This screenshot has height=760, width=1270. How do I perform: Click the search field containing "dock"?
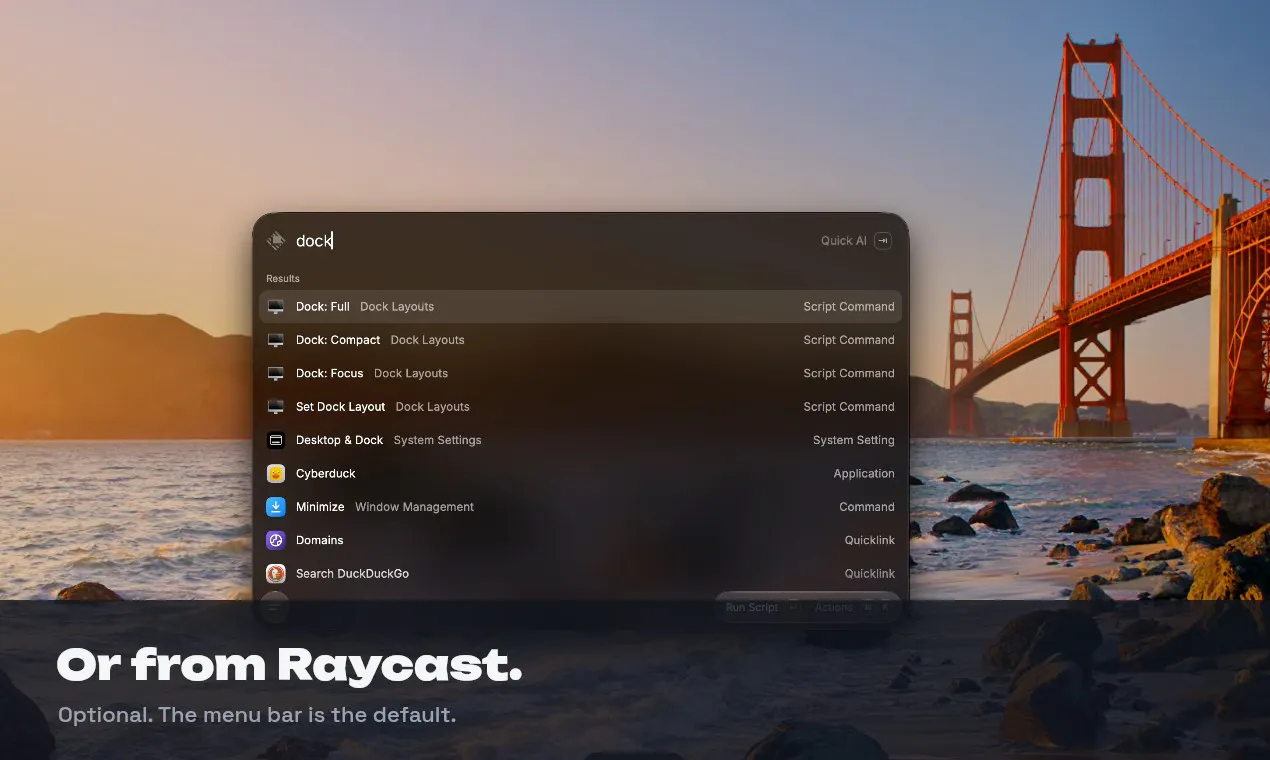pyautogui.click(x=550, y=240)
